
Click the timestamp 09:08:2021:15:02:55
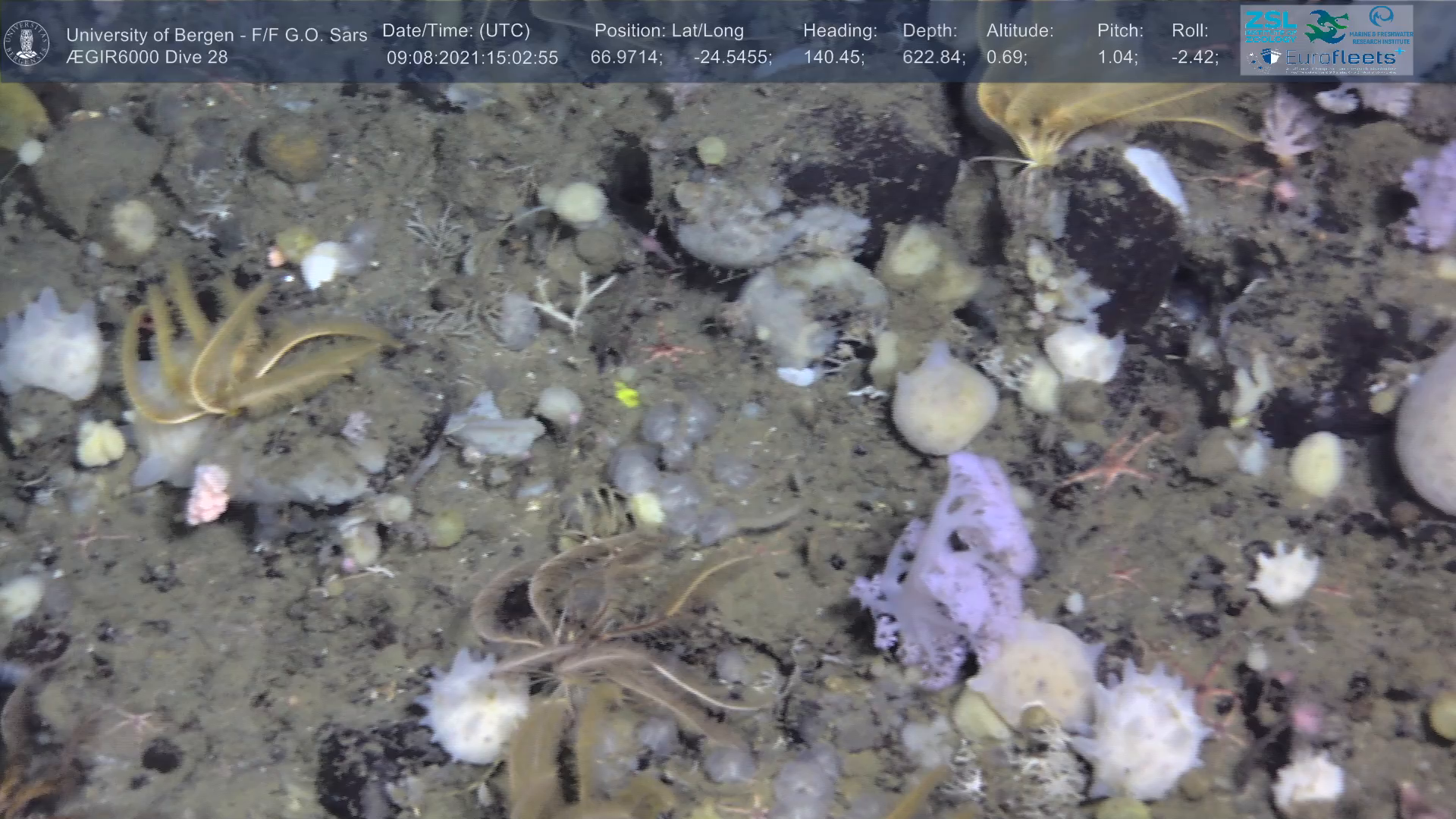pos(472,58)
